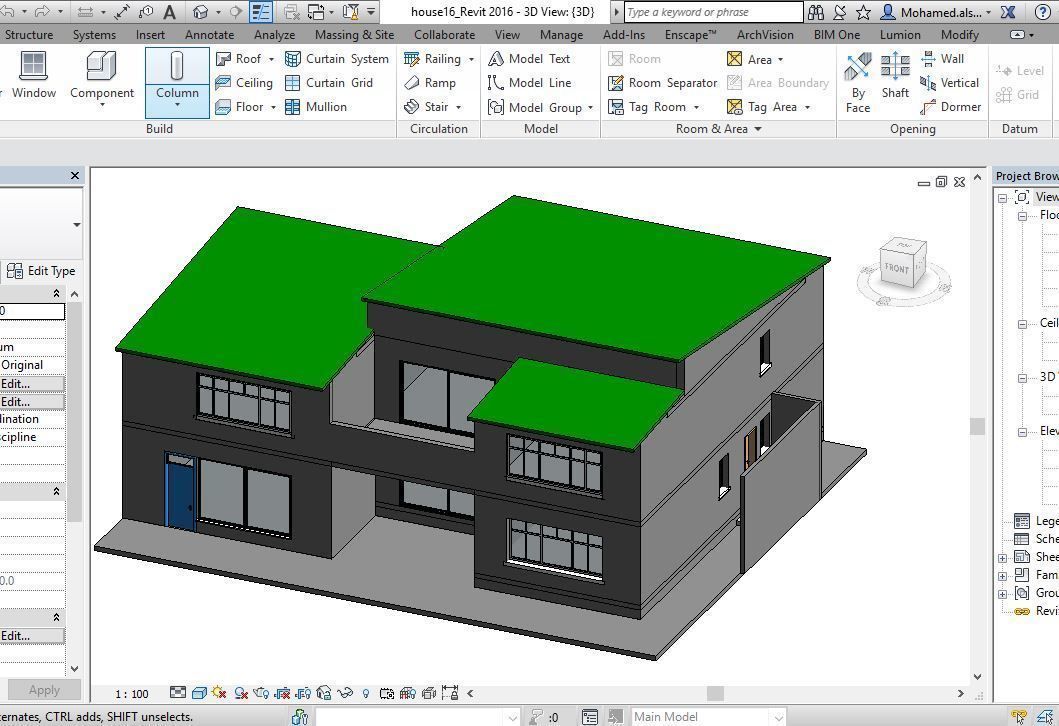This screenshot has height=726, width=1059.
Task: Switch to the Manage tab
Action: click(x=561, y=34)
